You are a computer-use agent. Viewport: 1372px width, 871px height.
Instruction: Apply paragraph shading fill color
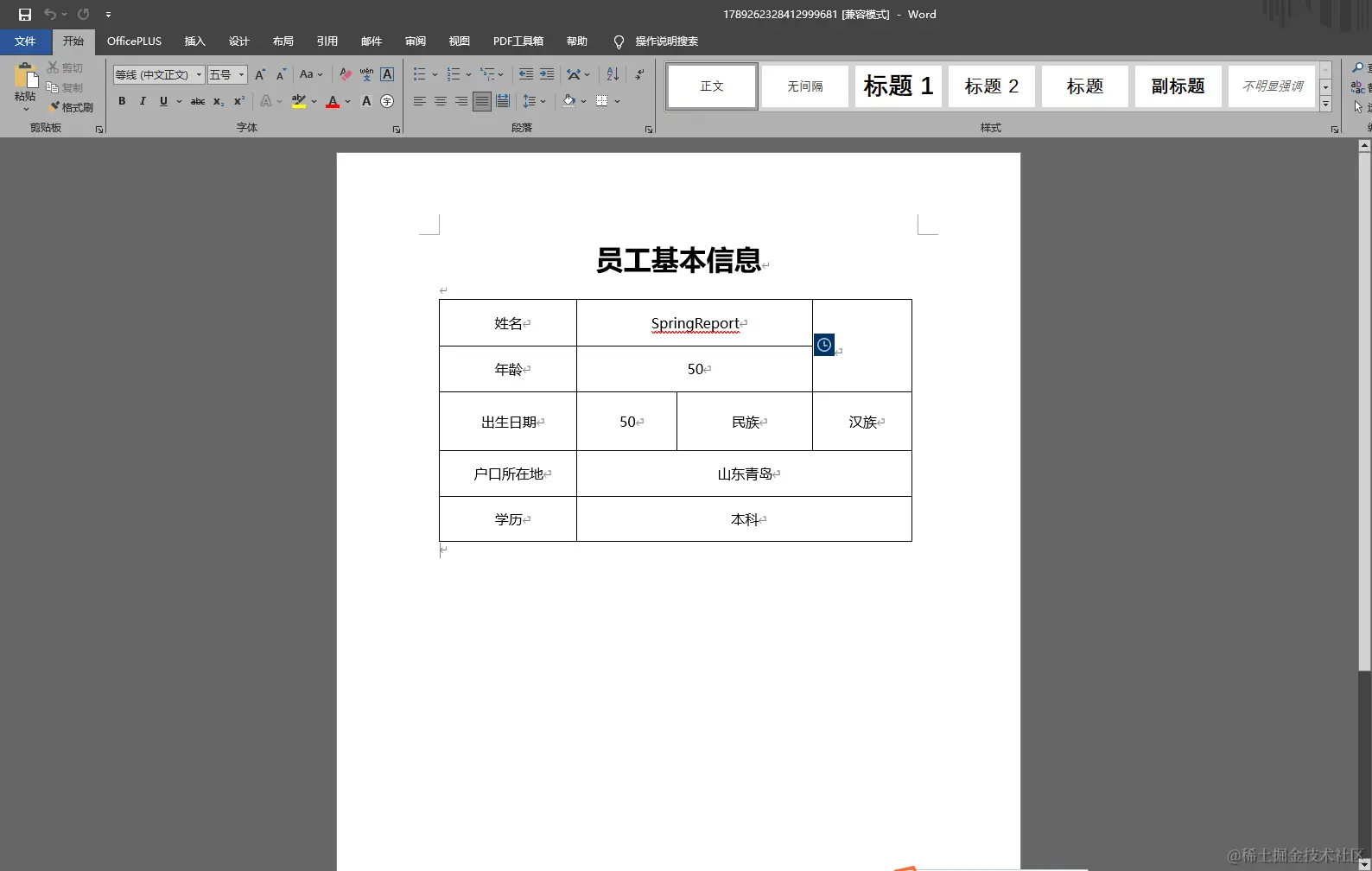[x=569, y=101]
